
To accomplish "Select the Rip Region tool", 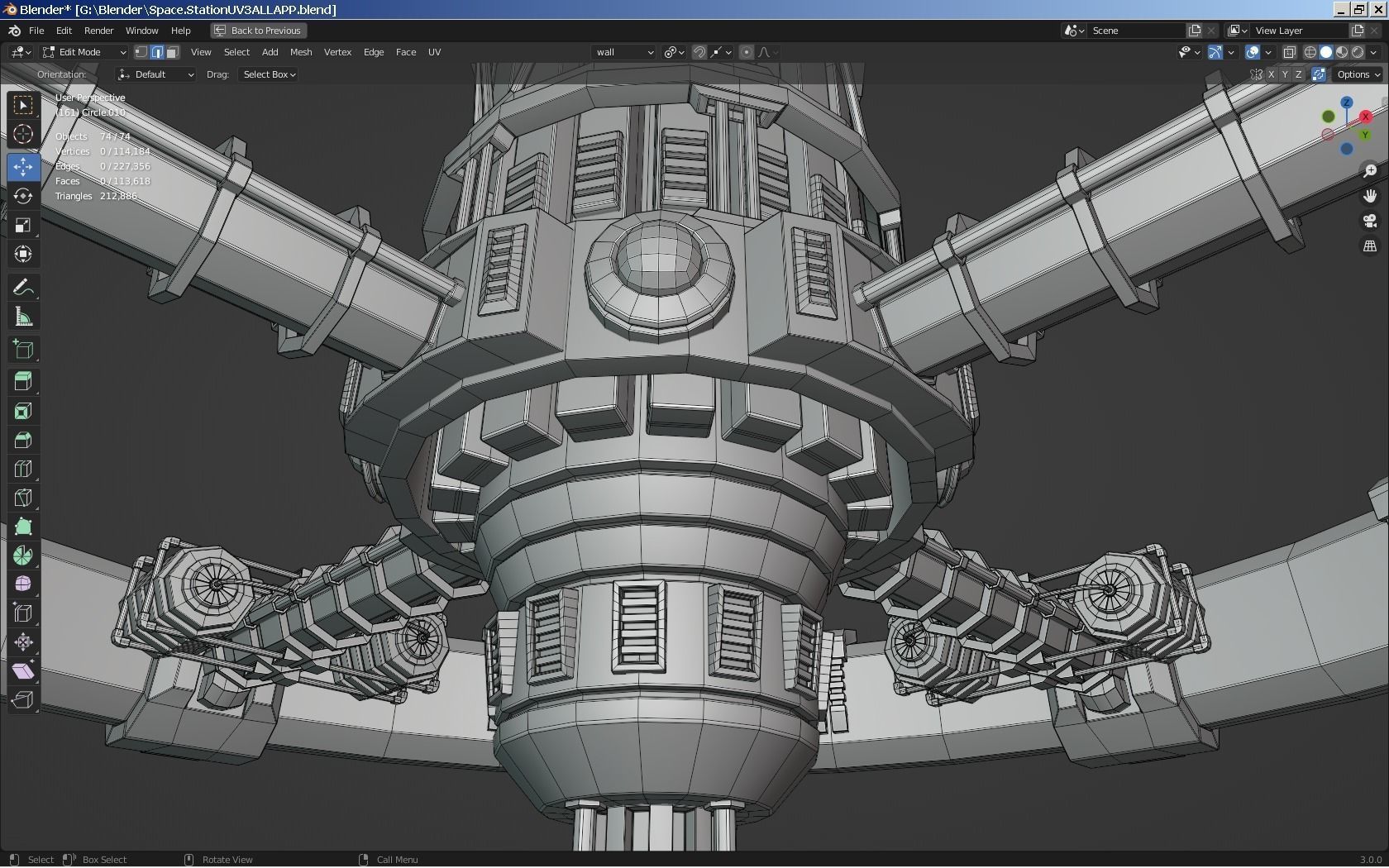I will pos(23,700).
